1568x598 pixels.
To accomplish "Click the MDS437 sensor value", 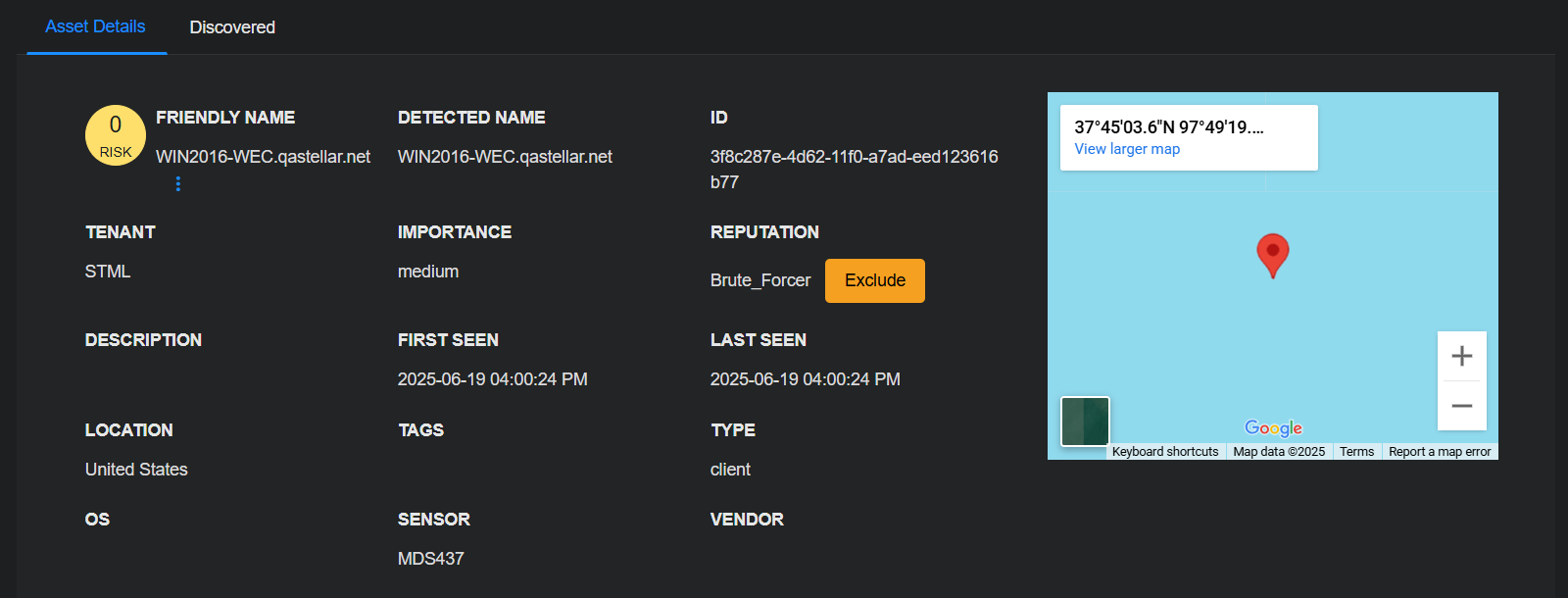I will tap(430, 559).
